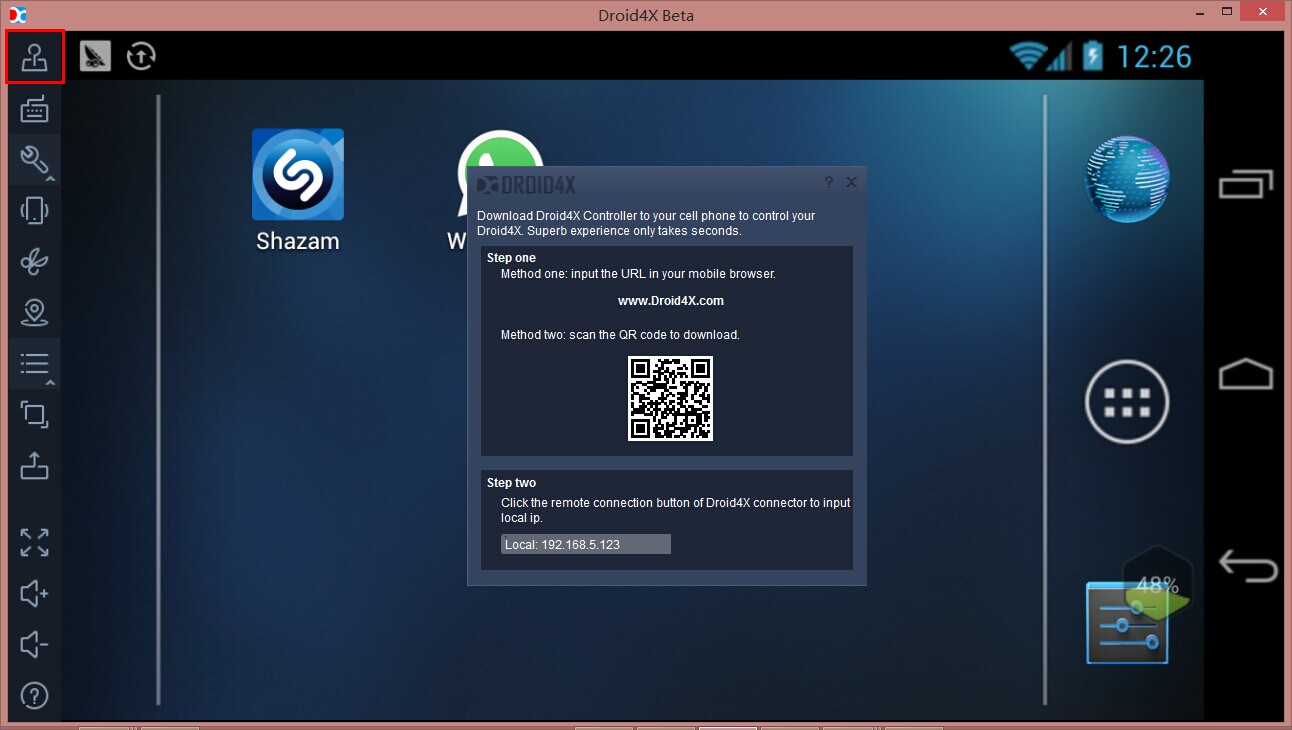
Task: Click the Droid4X logo in window title bar
Action: (17, 14)
